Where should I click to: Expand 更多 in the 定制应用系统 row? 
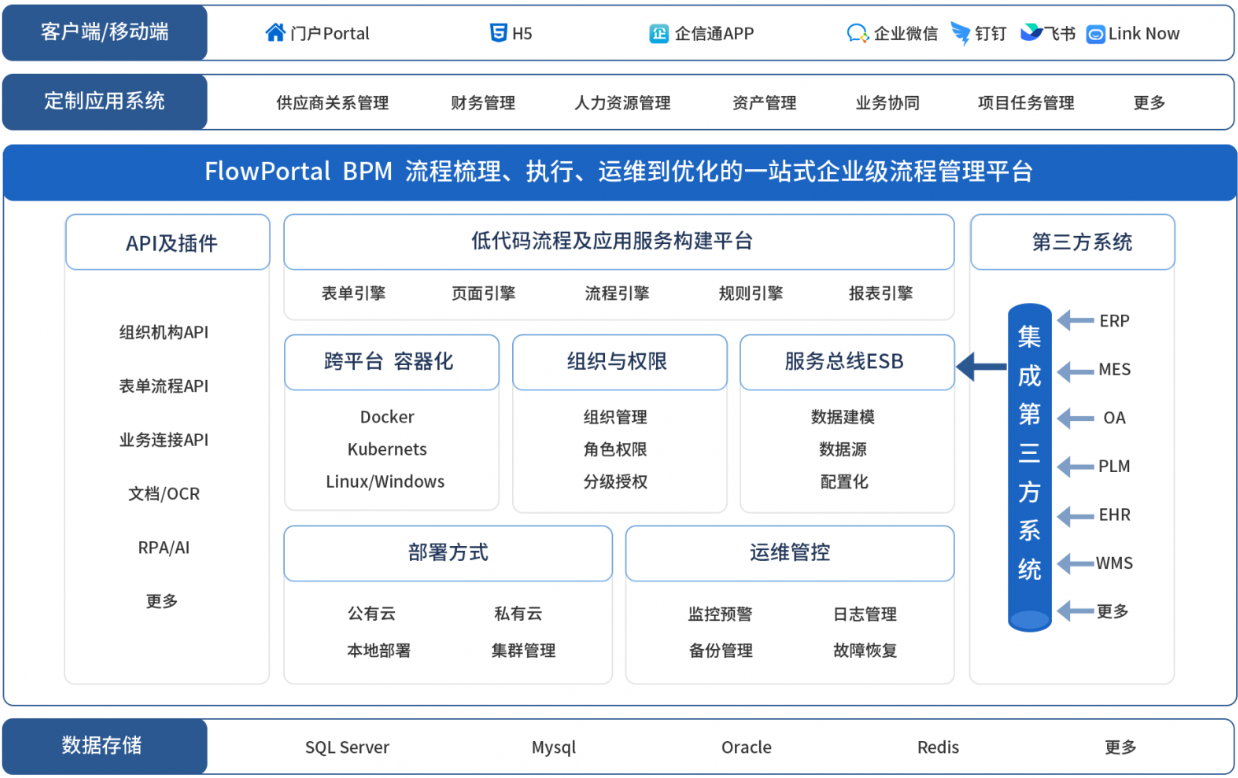(1147, 102)
